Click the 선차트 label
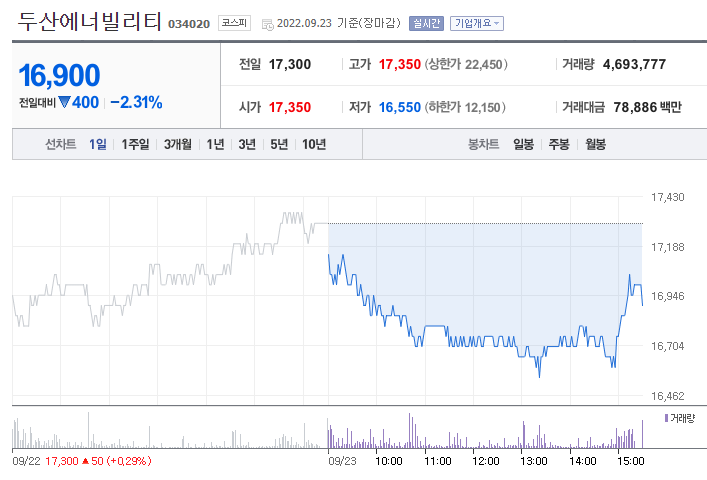The width and height of the screenshot is (707, 480). (60, 144)
